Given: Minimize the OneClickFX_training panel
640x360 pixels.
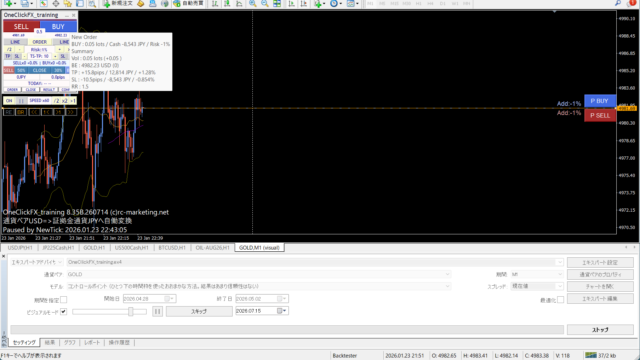Looking at the screenshot, I should [x=67, y=15].
